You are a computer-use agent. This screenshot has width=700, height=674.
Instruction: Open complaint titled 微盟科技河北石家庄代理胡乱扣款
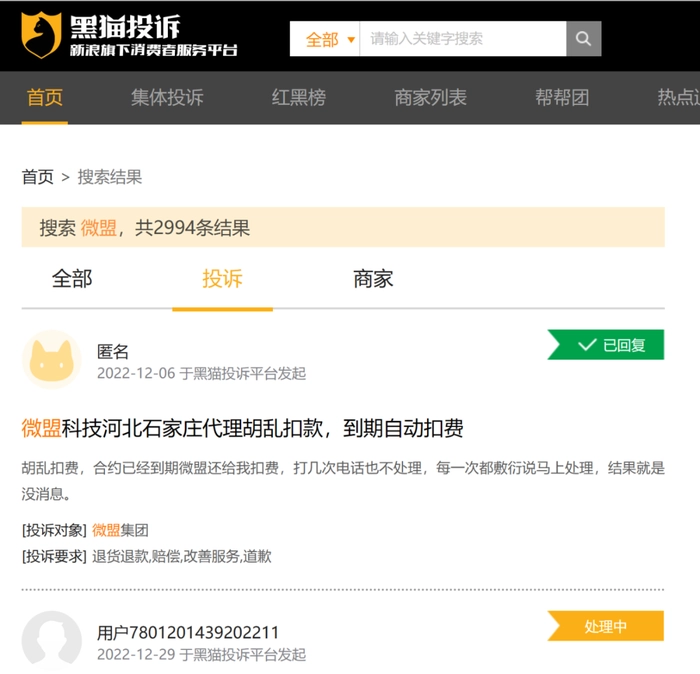(242, 429)
